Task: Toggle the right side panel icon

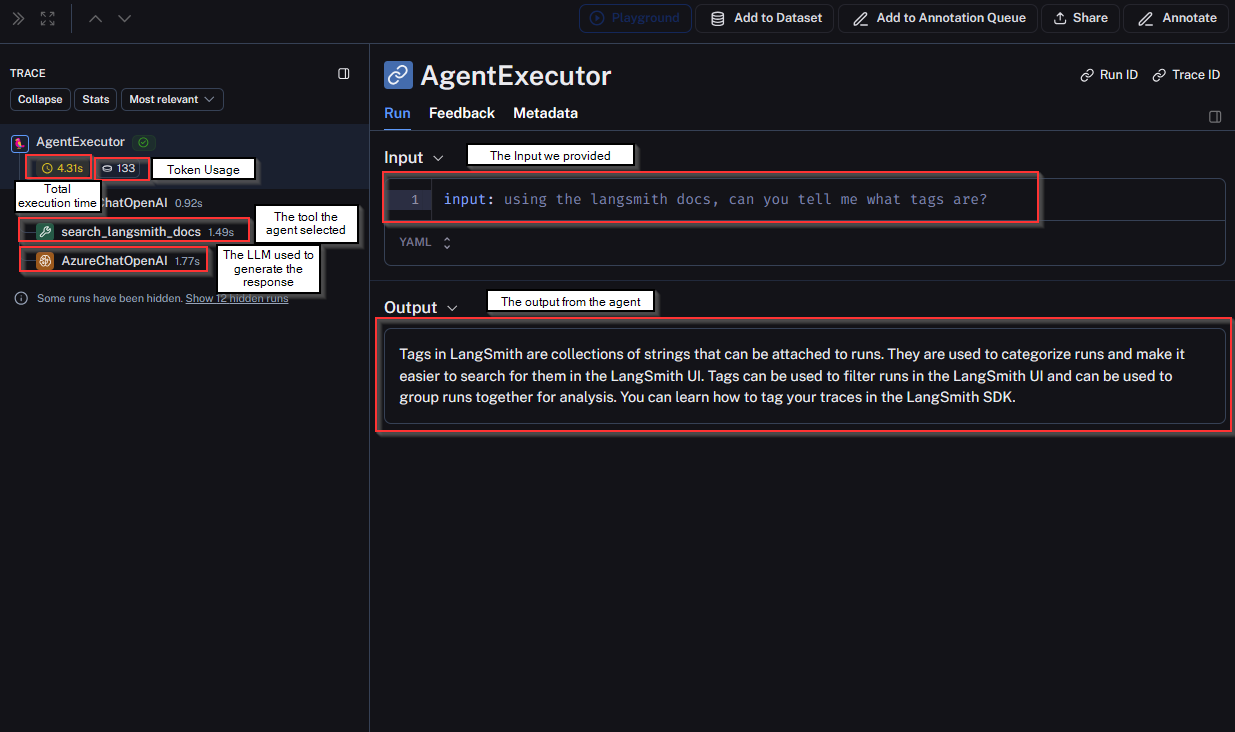Action: pyautogui.click(x=1215, y=117)
